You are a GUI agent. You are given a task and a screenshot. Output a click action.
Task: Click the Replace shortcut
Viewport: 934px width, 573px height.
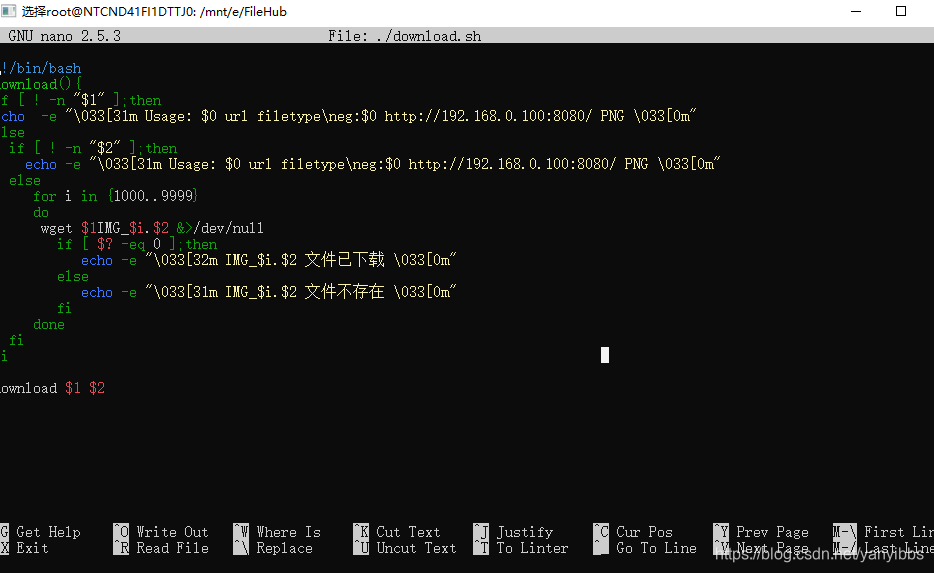click(x=273, y=548)
